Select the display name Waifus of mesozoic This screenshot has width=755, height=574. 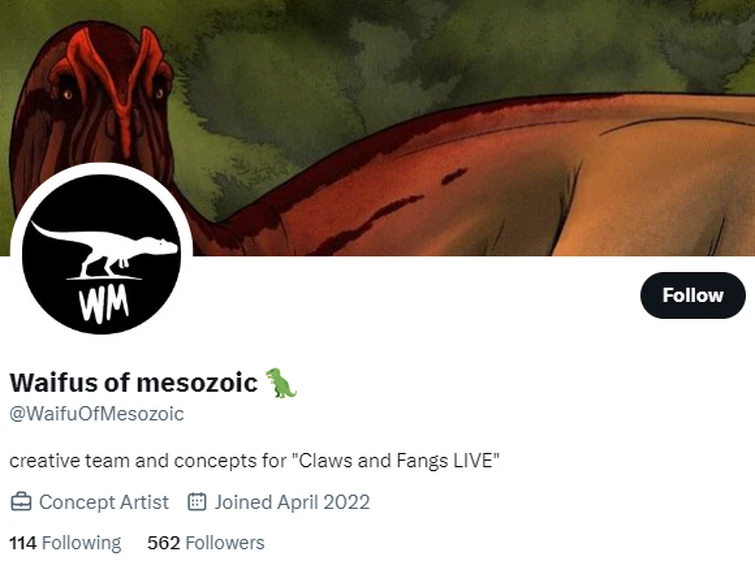click(x=133, y=382)
